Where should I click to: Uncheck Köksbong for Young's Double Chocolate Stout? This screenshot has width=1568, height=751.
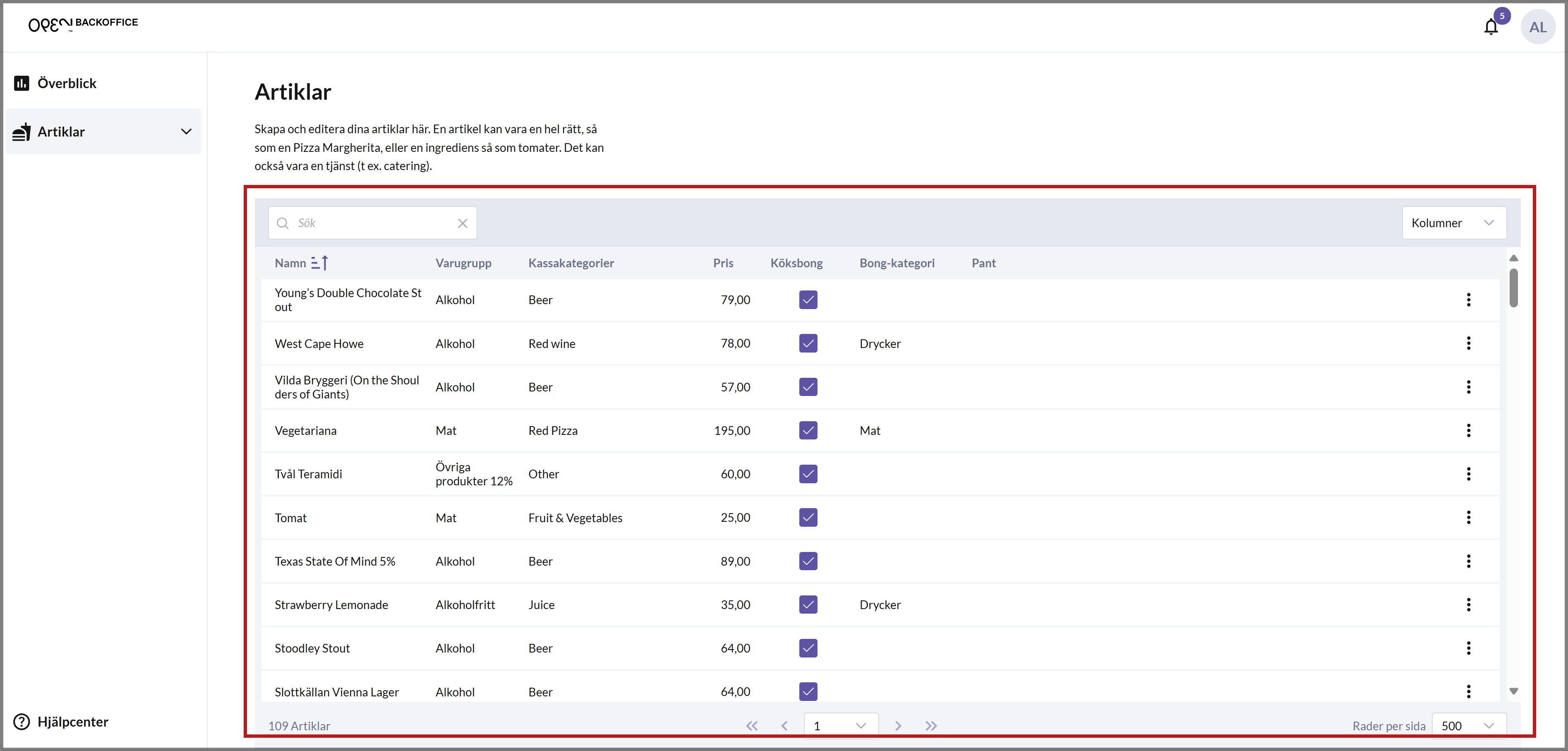(808, 300)
